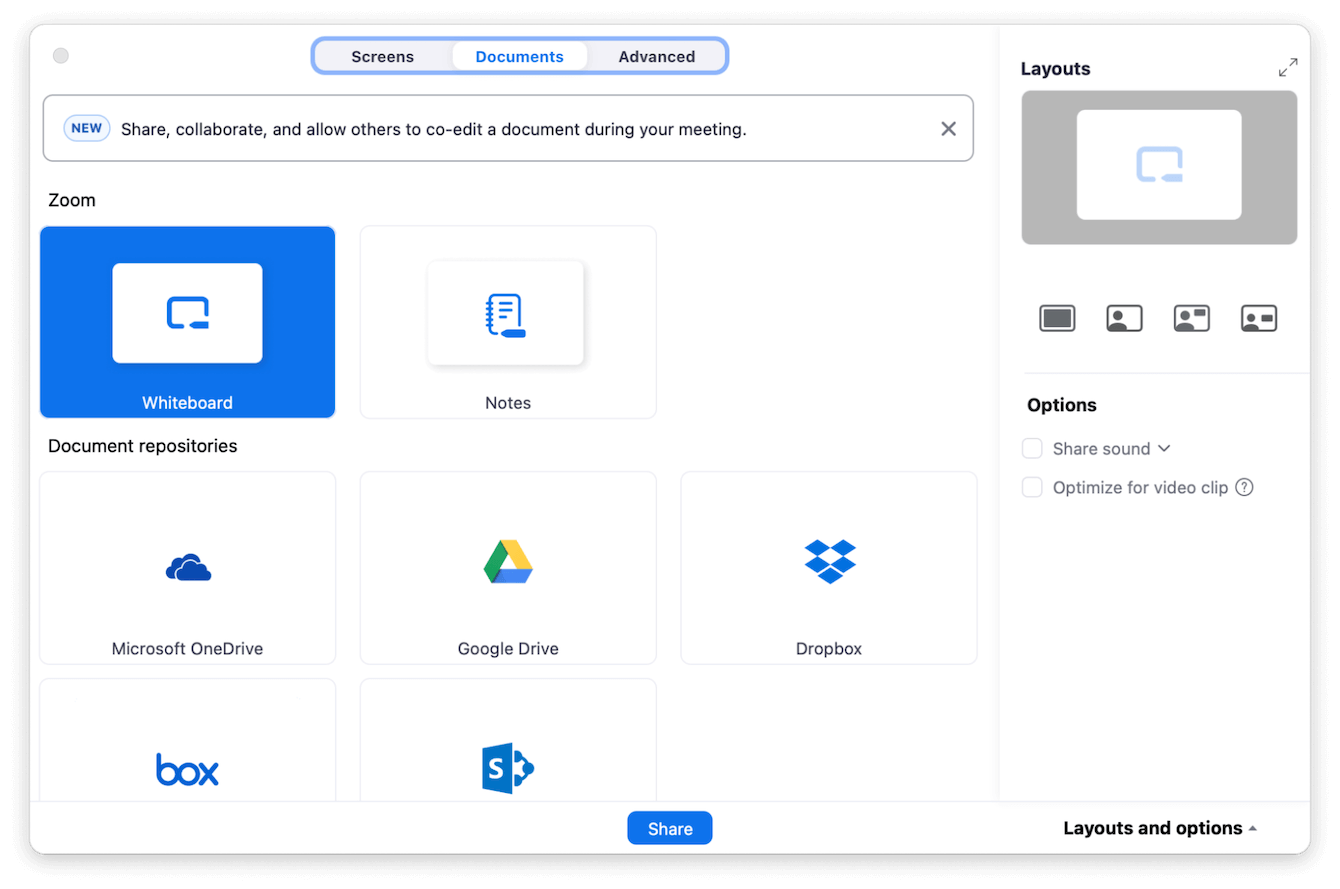Viewport: 1340px width, 889px height.
Task: Switch to the Advanced tab
Action: coord(656,57)
